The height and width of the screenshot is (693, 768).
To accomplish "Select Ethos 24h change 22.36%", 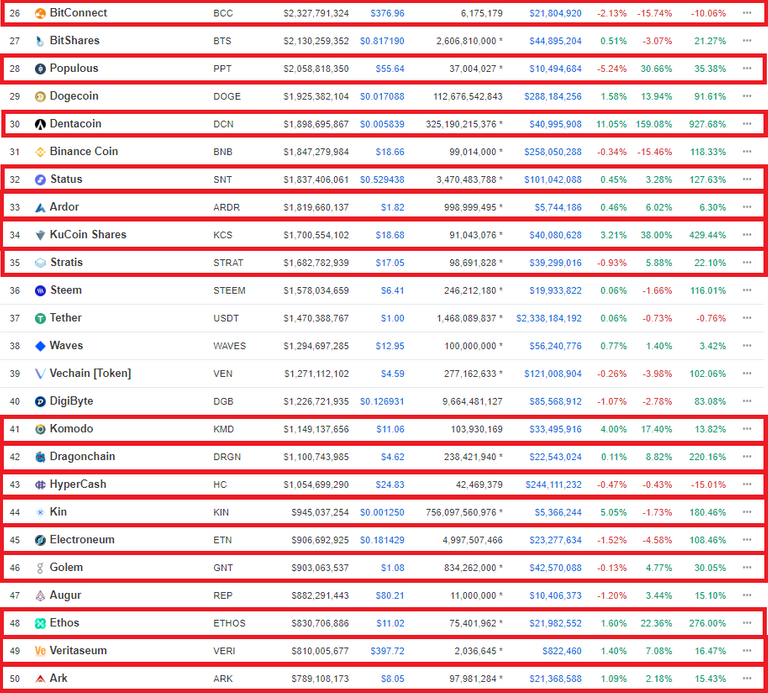I will tap(656, 623).
